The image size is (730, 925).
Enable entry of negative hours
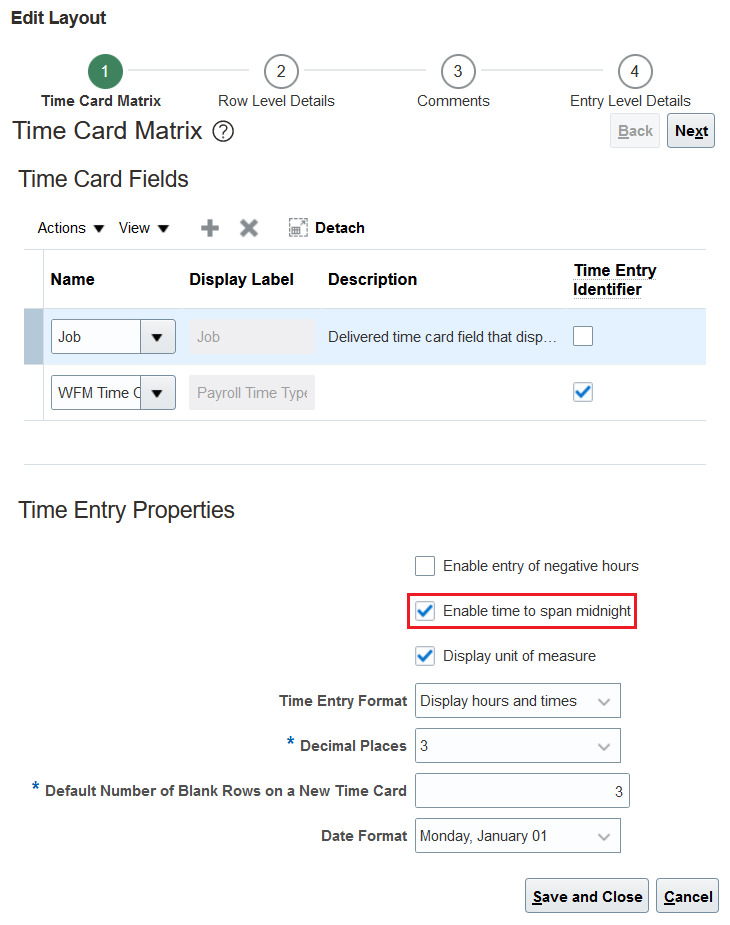click(424, 566)
